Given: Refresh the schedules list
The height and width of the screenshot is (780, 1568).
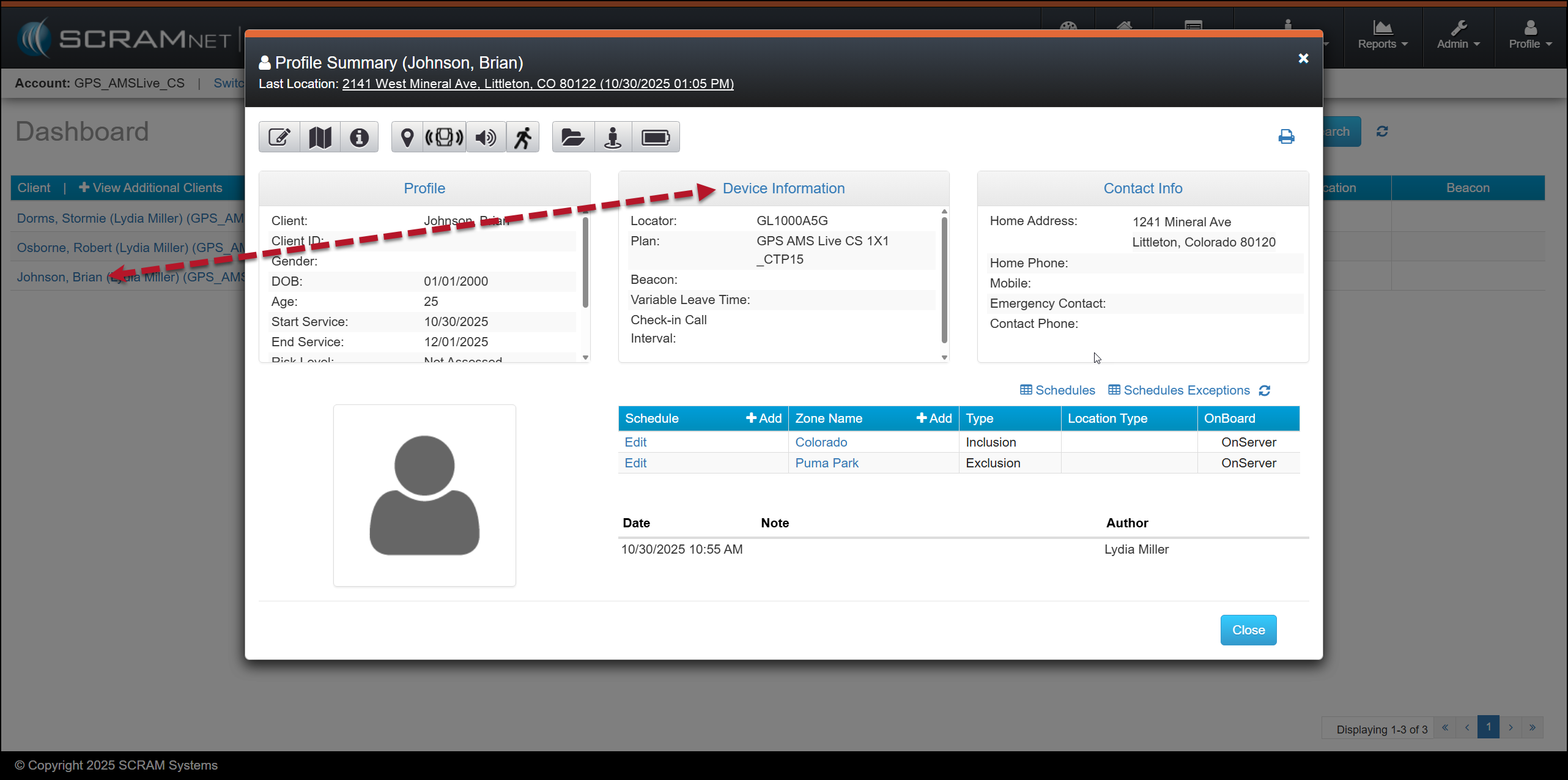Looking at the screenshot, I should (1265, 390).
